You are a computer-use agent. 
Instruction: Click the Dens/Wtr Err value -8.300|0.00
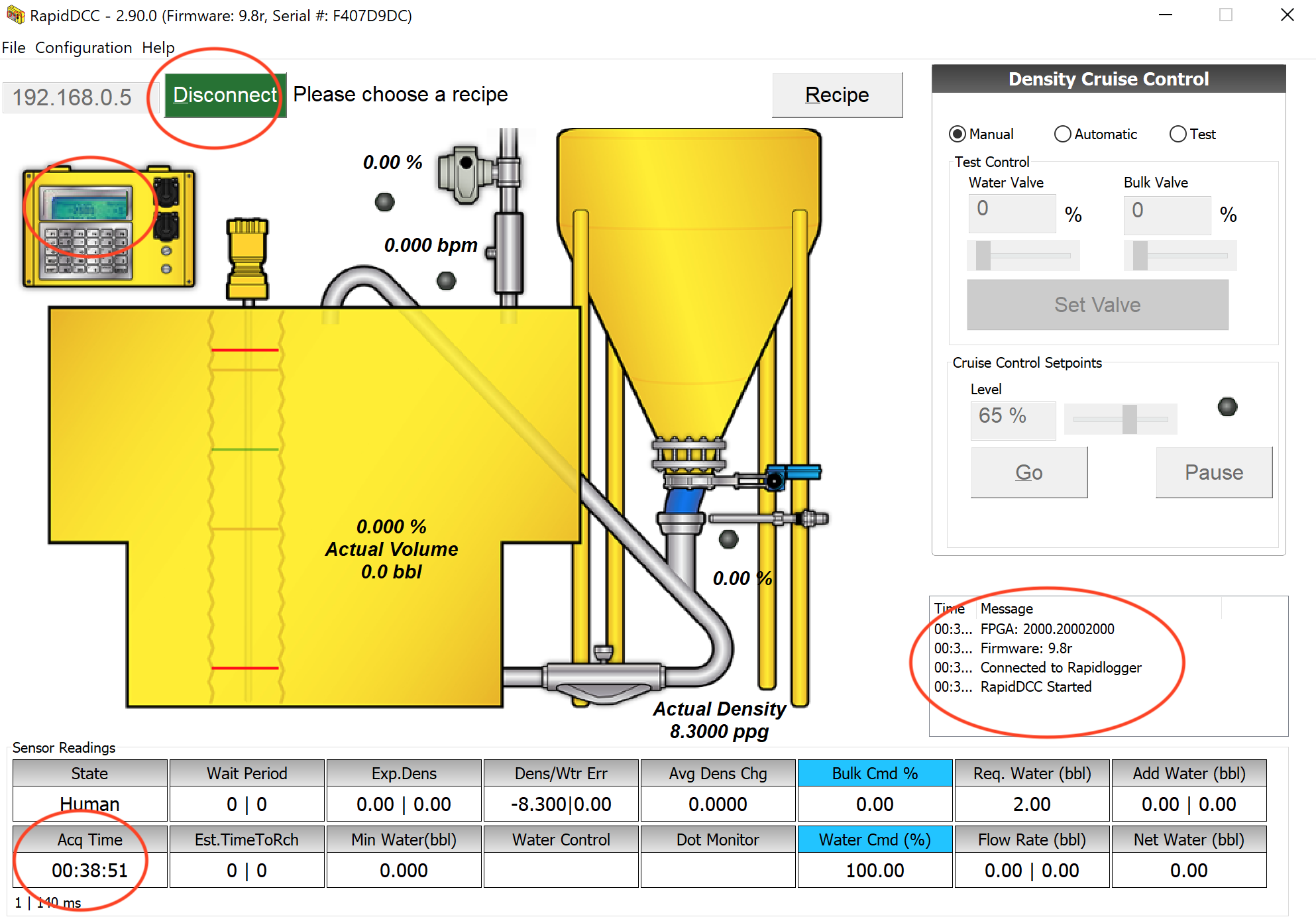561,804
